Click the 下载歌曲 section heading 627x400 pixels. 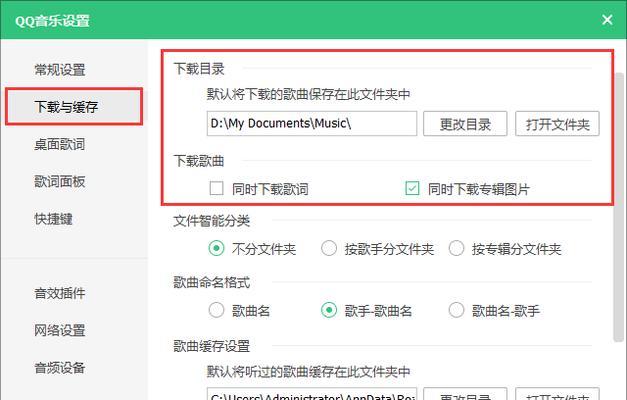tap(199, 161)
